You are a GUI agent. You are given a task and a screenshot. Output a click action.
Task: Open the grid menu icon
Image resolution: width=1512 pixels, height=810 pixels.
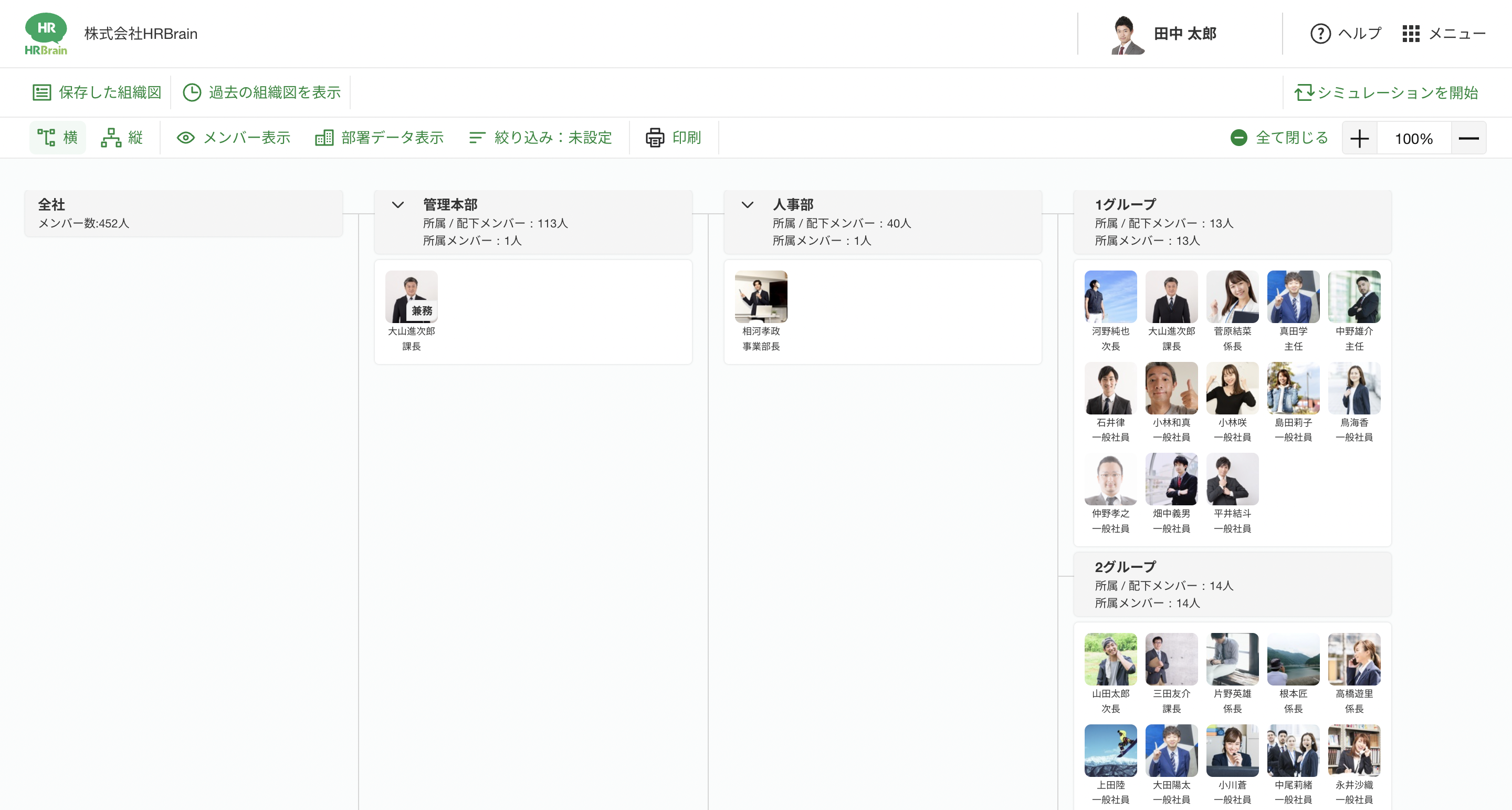click(x=1411, y=34)
